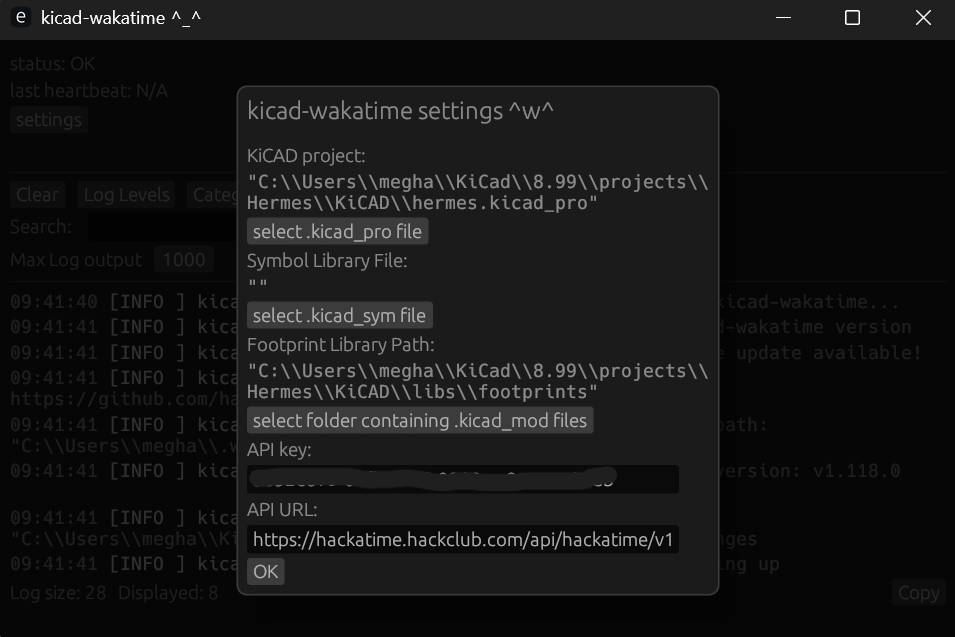Click 'select folder containing .kicad_mod files'

pos(419,420)
